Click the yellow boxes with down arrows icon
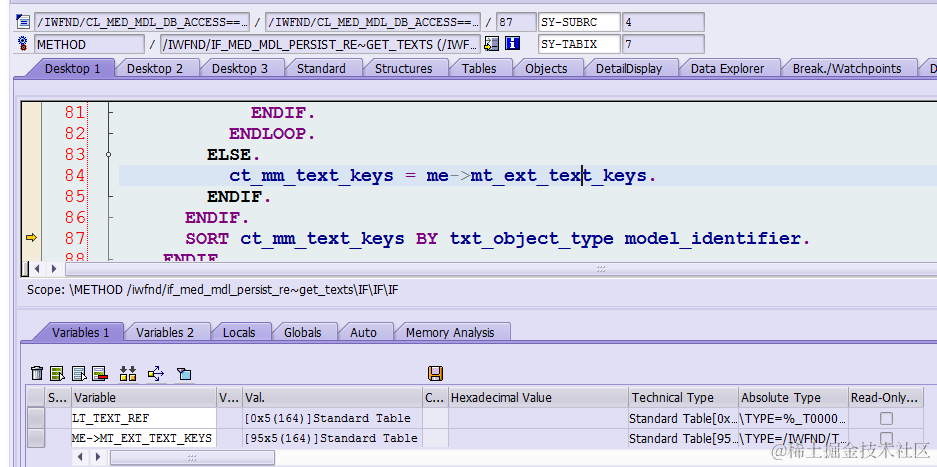The image size is (937, 467). pos(128,374)
